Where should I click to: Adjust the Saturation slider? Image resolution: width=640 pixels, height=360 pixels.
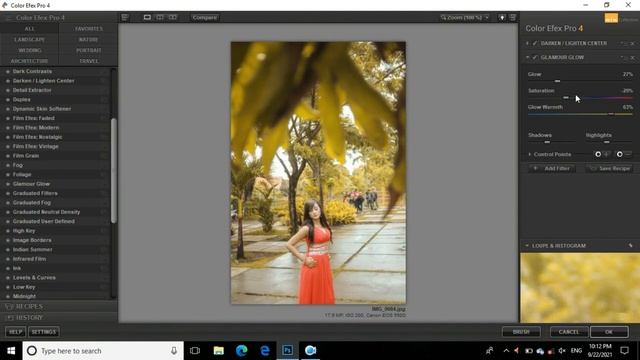[x=566, y=98]
